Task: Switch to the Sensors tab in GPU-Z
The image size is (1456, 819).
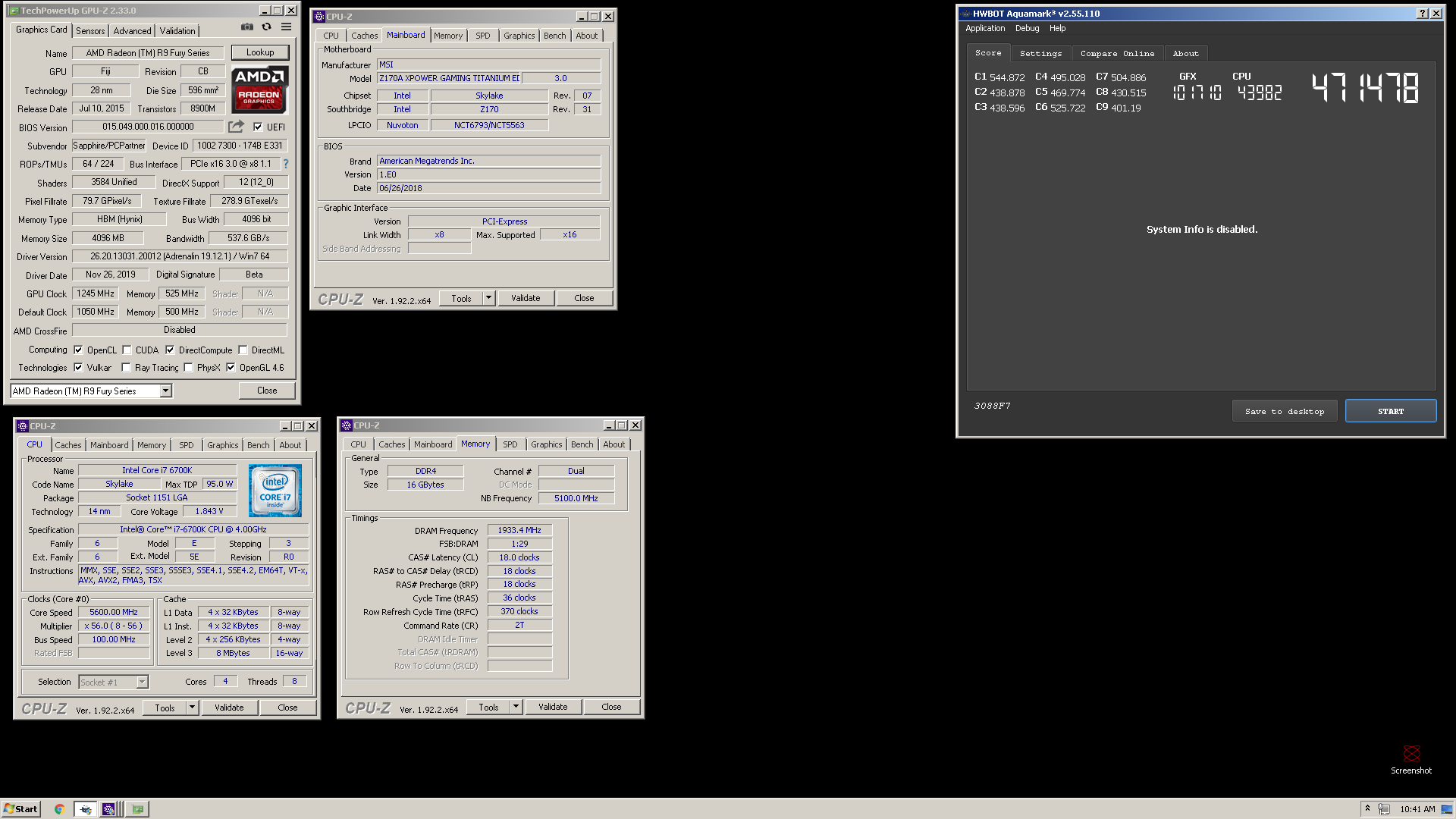Action: pos(90,31)
